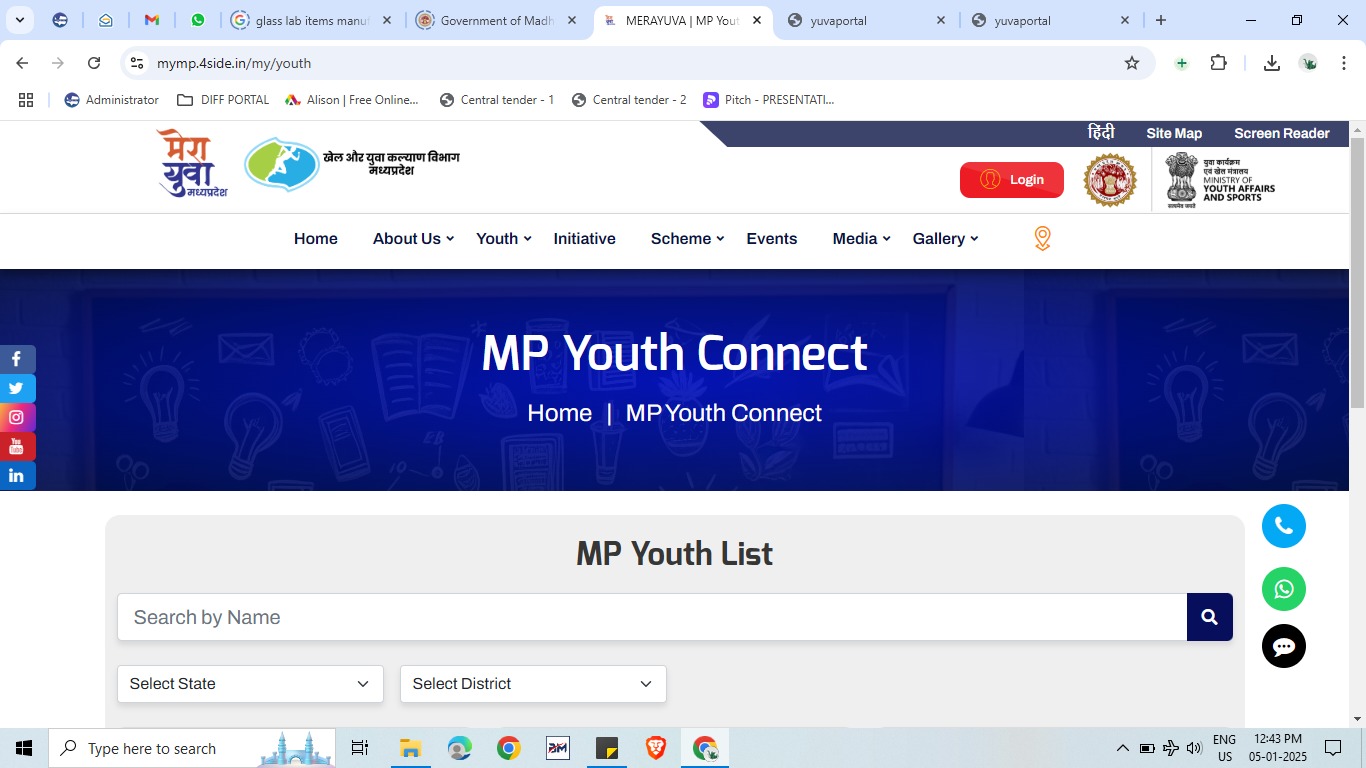Open the Scheme menu

click(687, 238)
